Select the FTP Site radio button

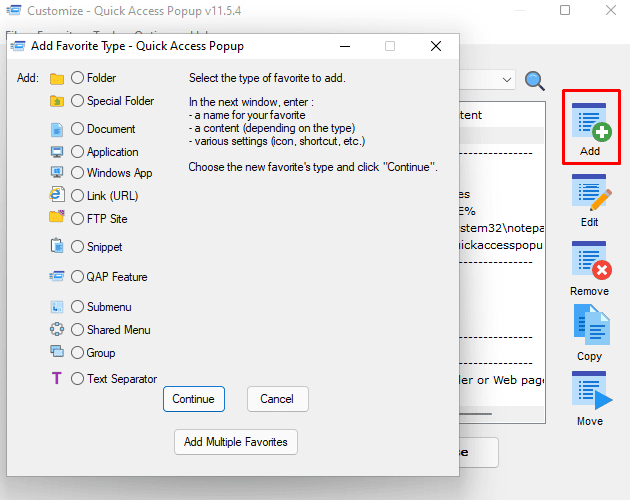click(x=77, y=219)
